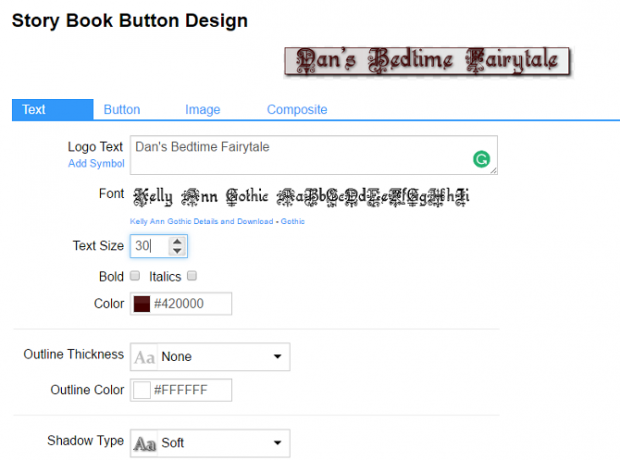Decrease Text Size with the down arrow
The width and height of the screenshot is (620, 460).
point(177,251)
